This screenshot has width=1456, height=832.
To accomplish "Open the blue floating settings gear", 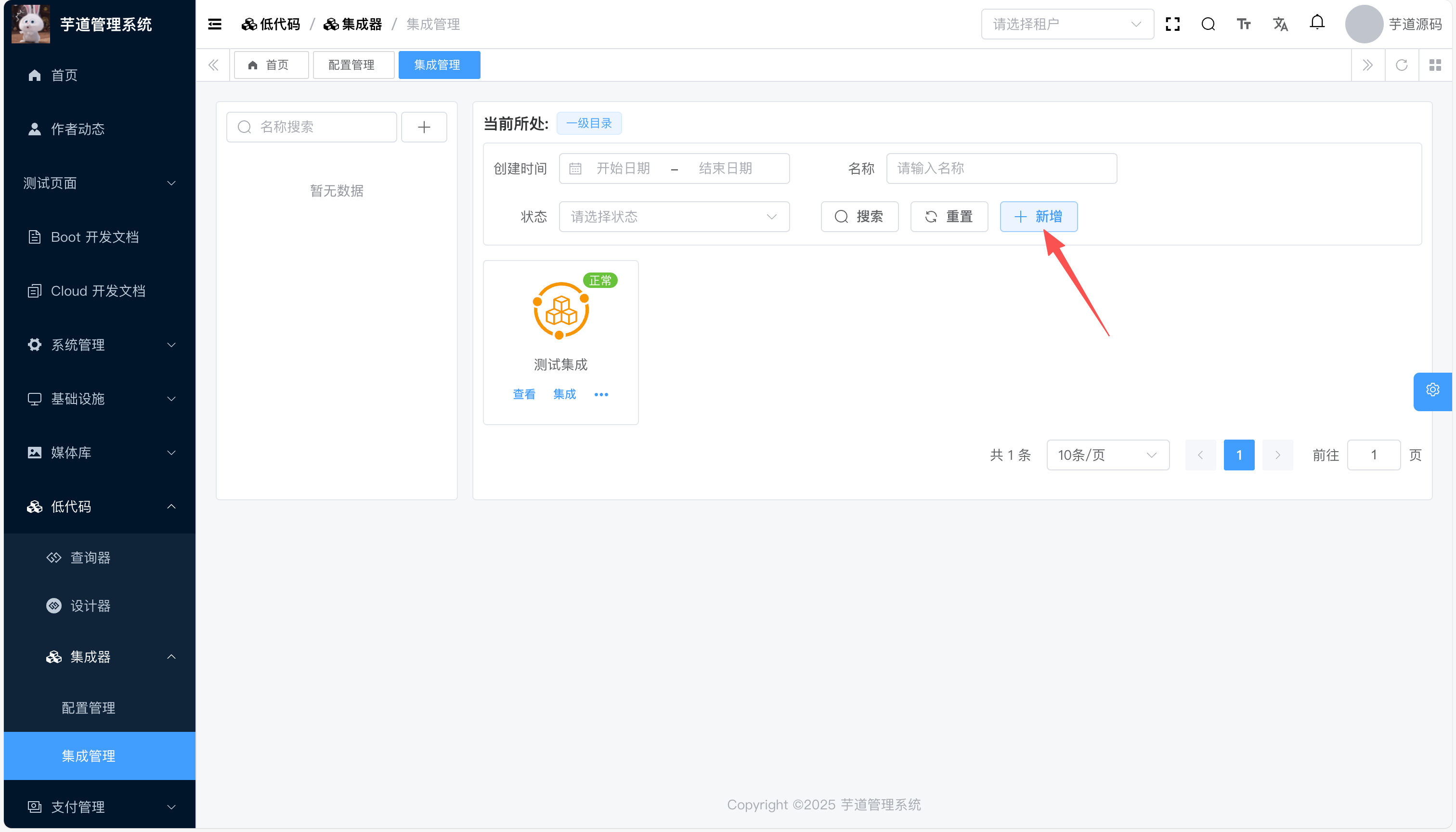I will click(1432, 390).
